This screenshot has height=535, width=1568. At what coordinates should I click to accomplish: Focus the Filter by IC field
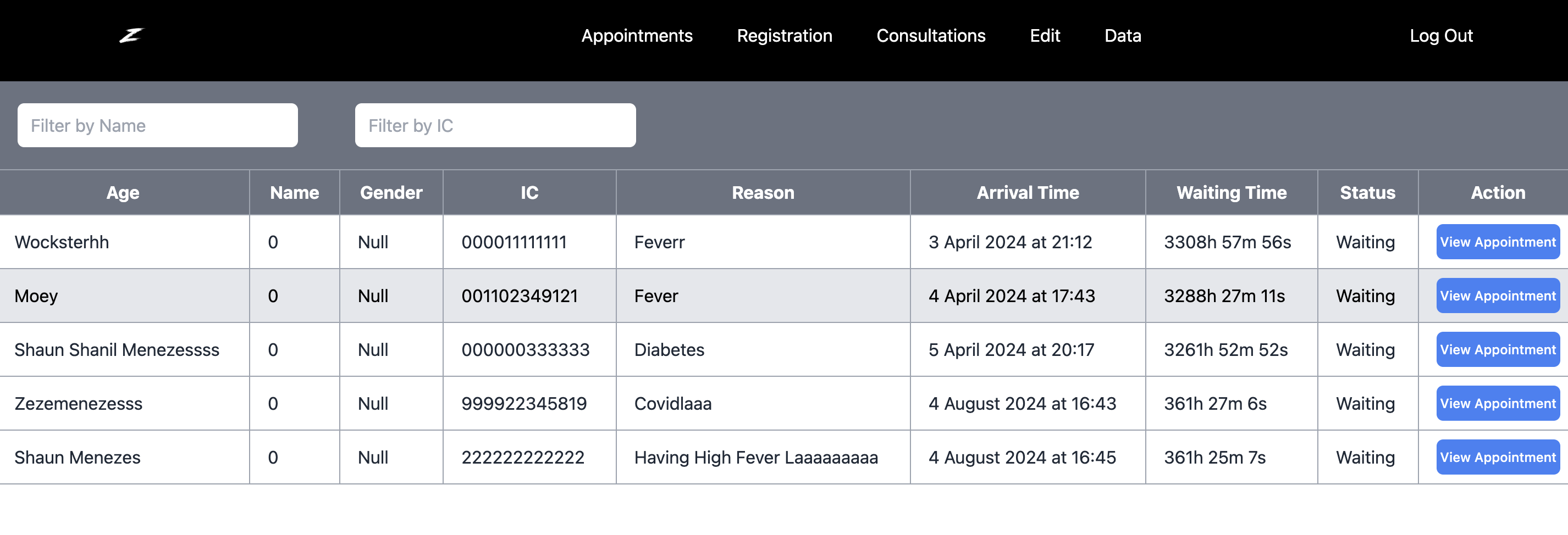tap(495, 125)
